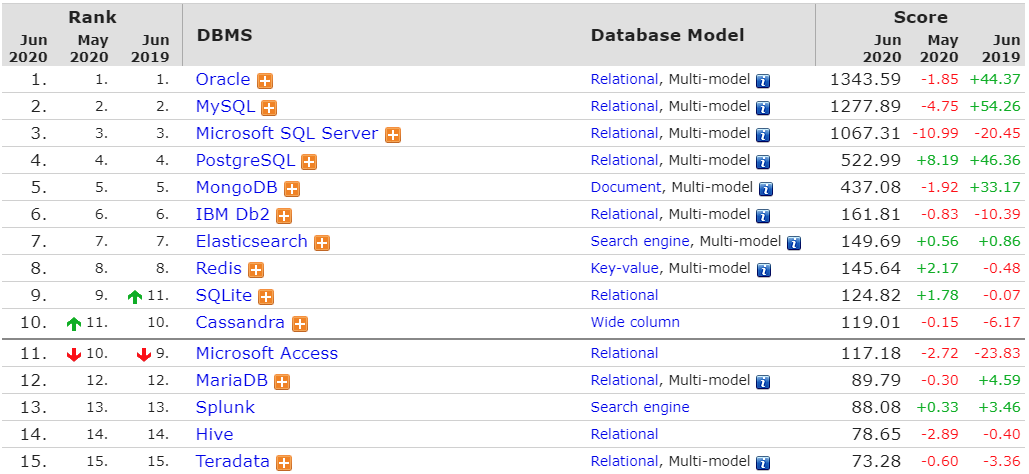Screen dimensions: 1029x474
Task: Open the MySQL DBMS link
Action: (x=225, y=106)
